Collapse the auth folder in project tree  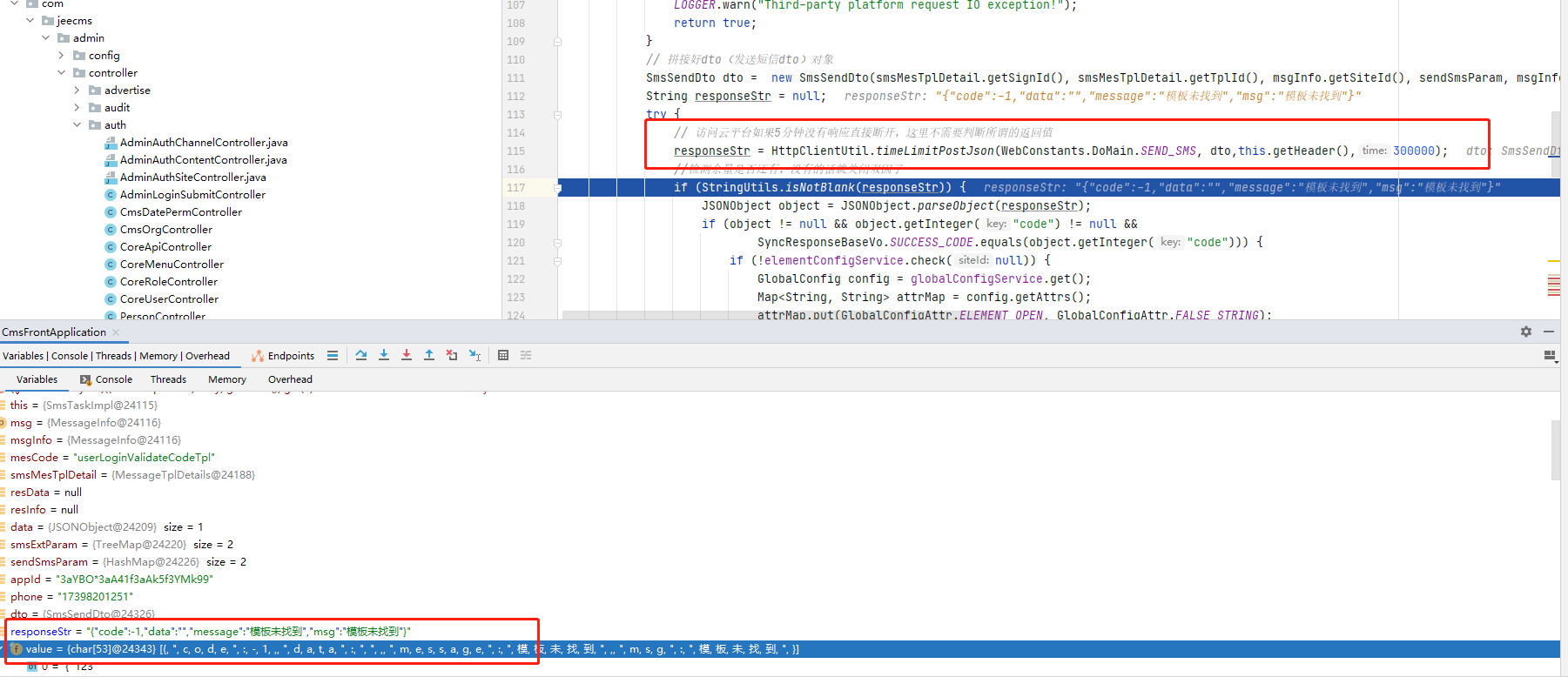click(x=77, y=125)
